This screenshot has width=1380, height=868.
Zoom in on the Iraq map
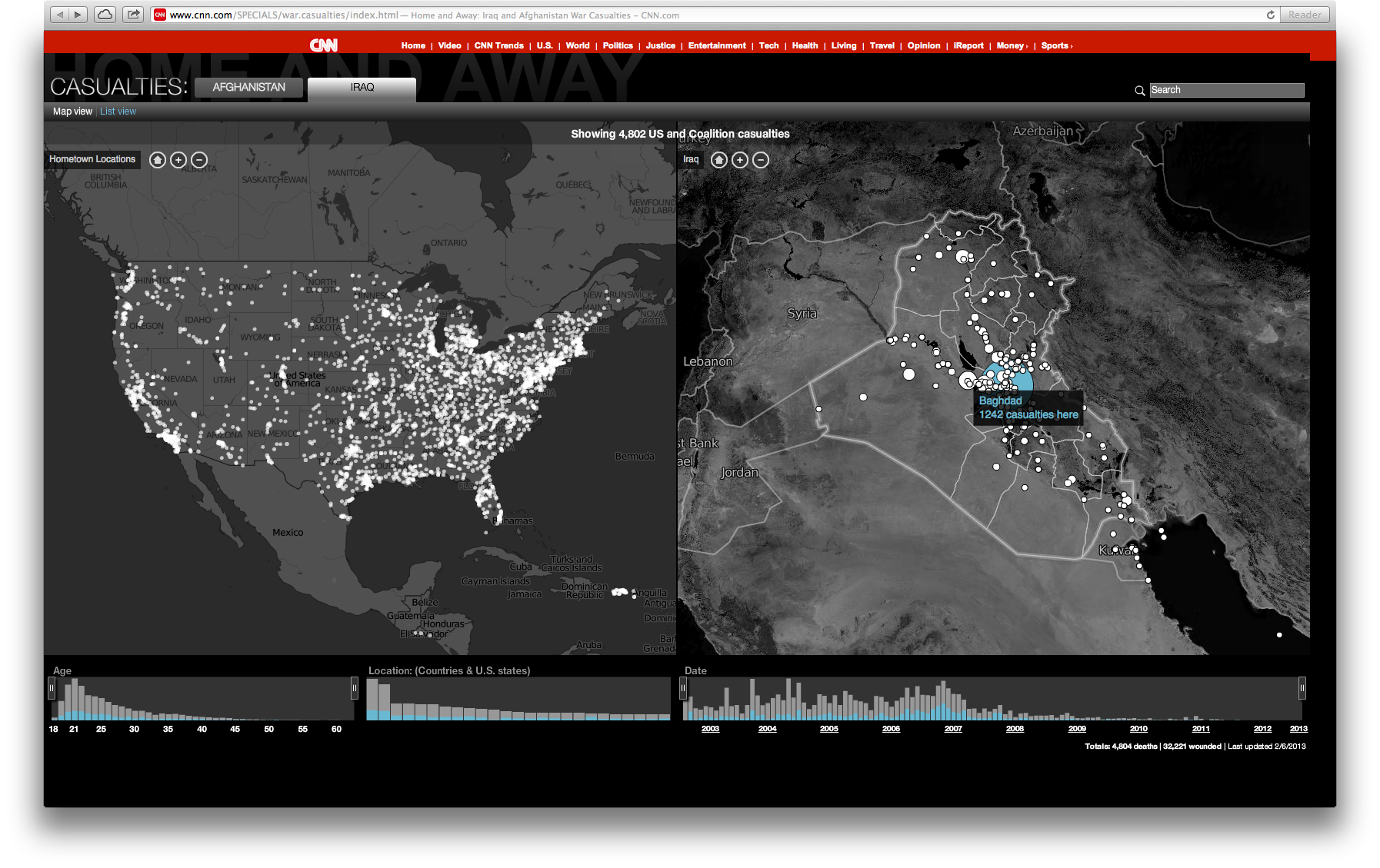pos(740,160)
